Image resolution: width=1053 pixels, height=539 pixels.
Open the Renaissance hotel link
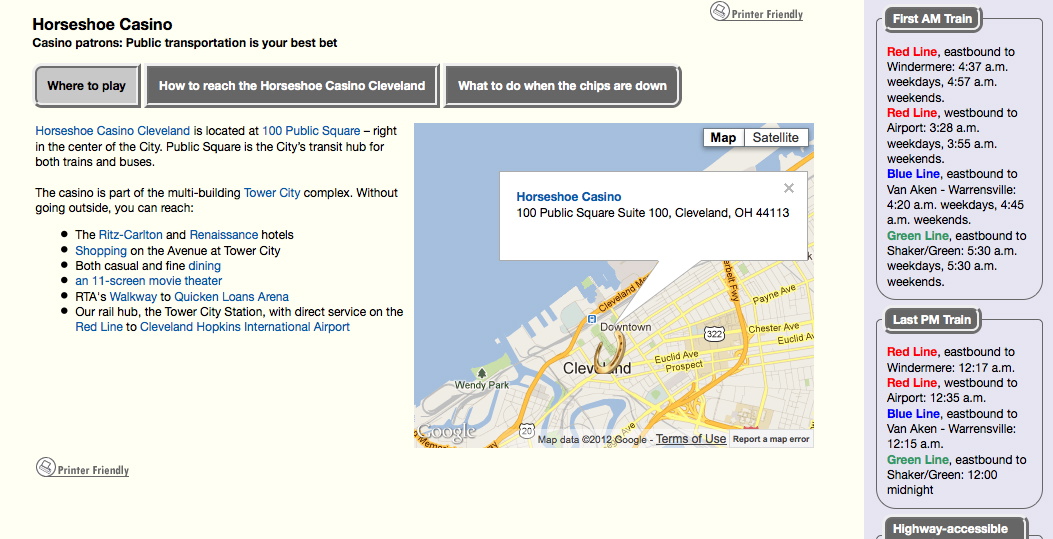click(224, 235)
